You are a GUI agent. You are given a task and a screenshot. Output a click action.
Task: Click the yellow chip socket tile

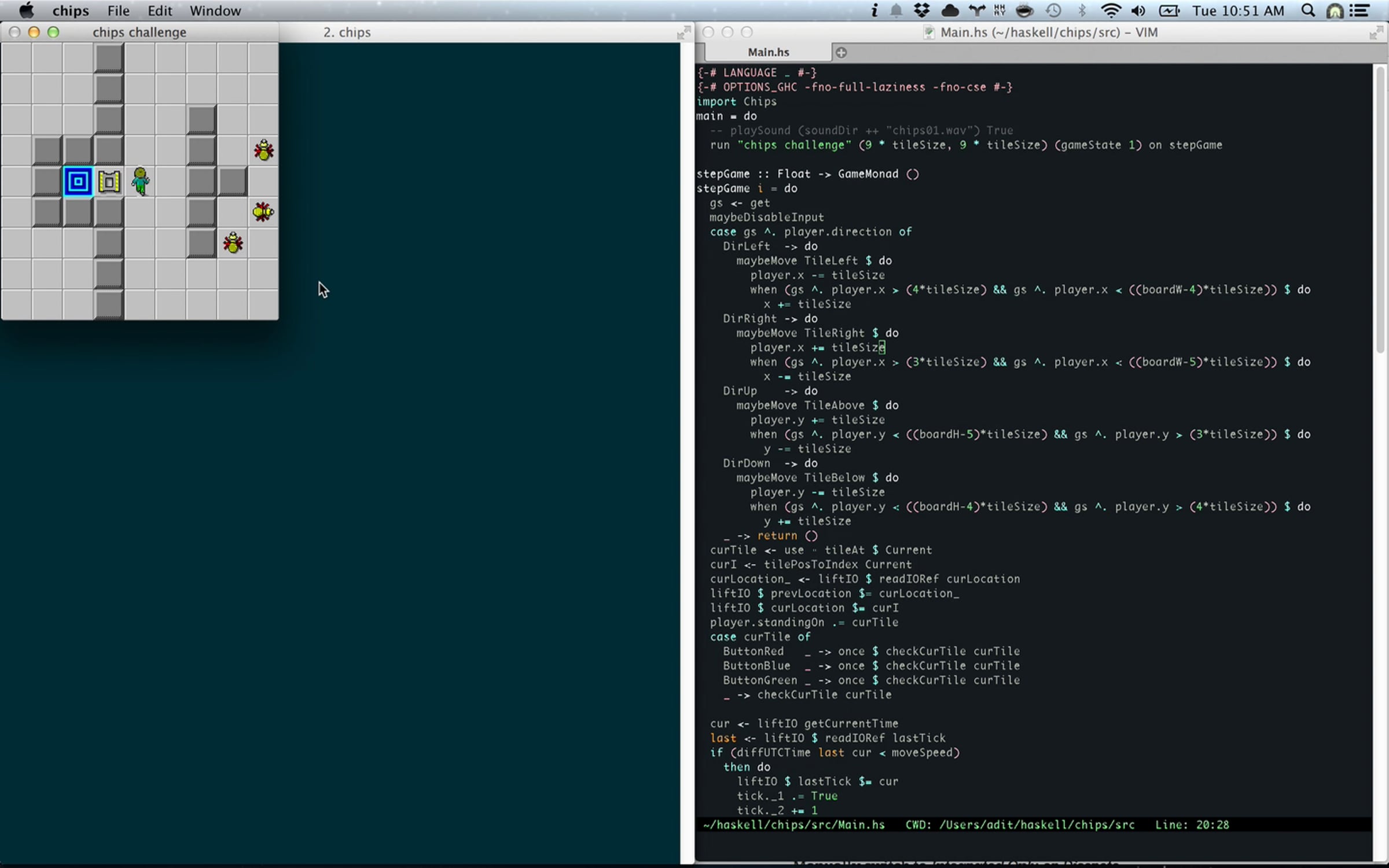(109, 182)
